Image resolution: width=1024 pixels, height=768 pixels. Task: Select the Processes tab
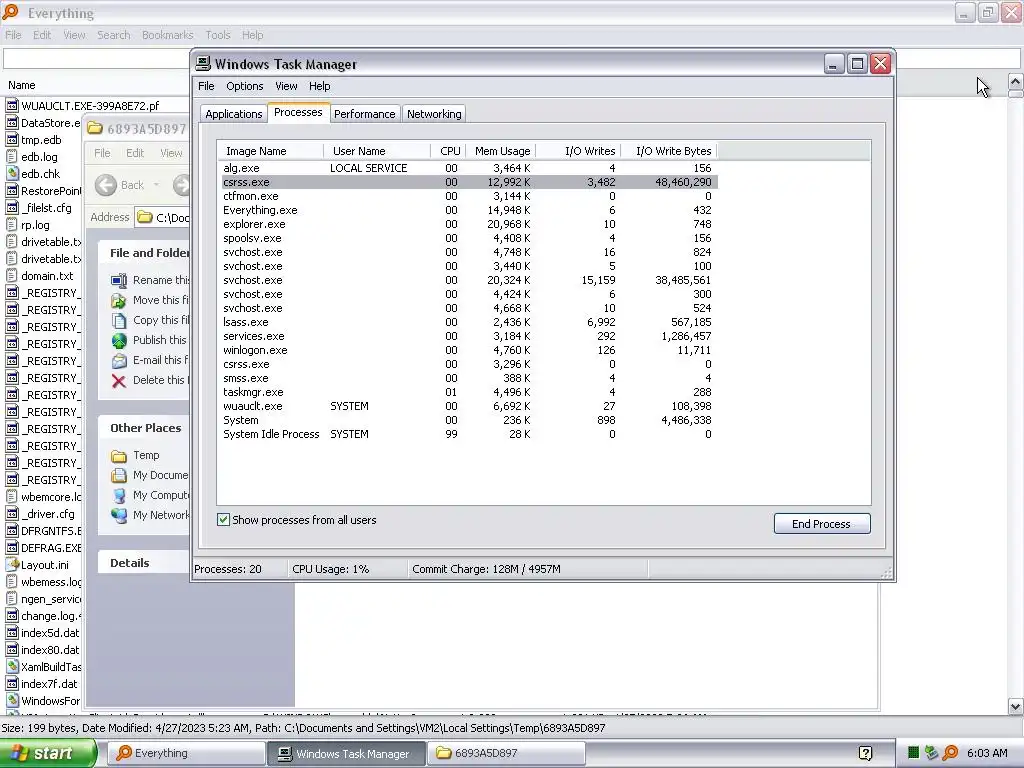tap(298, 112)
